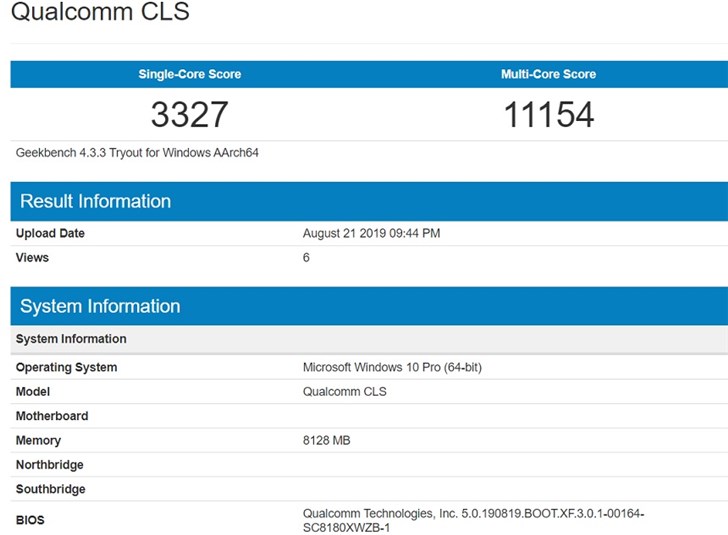Image resolution: width=728 pixels, height=535 pixels.
Task: Click the Geekbench 4.3.3 Tryout version text
Action: pyautogui.click(x=137, y=153)
